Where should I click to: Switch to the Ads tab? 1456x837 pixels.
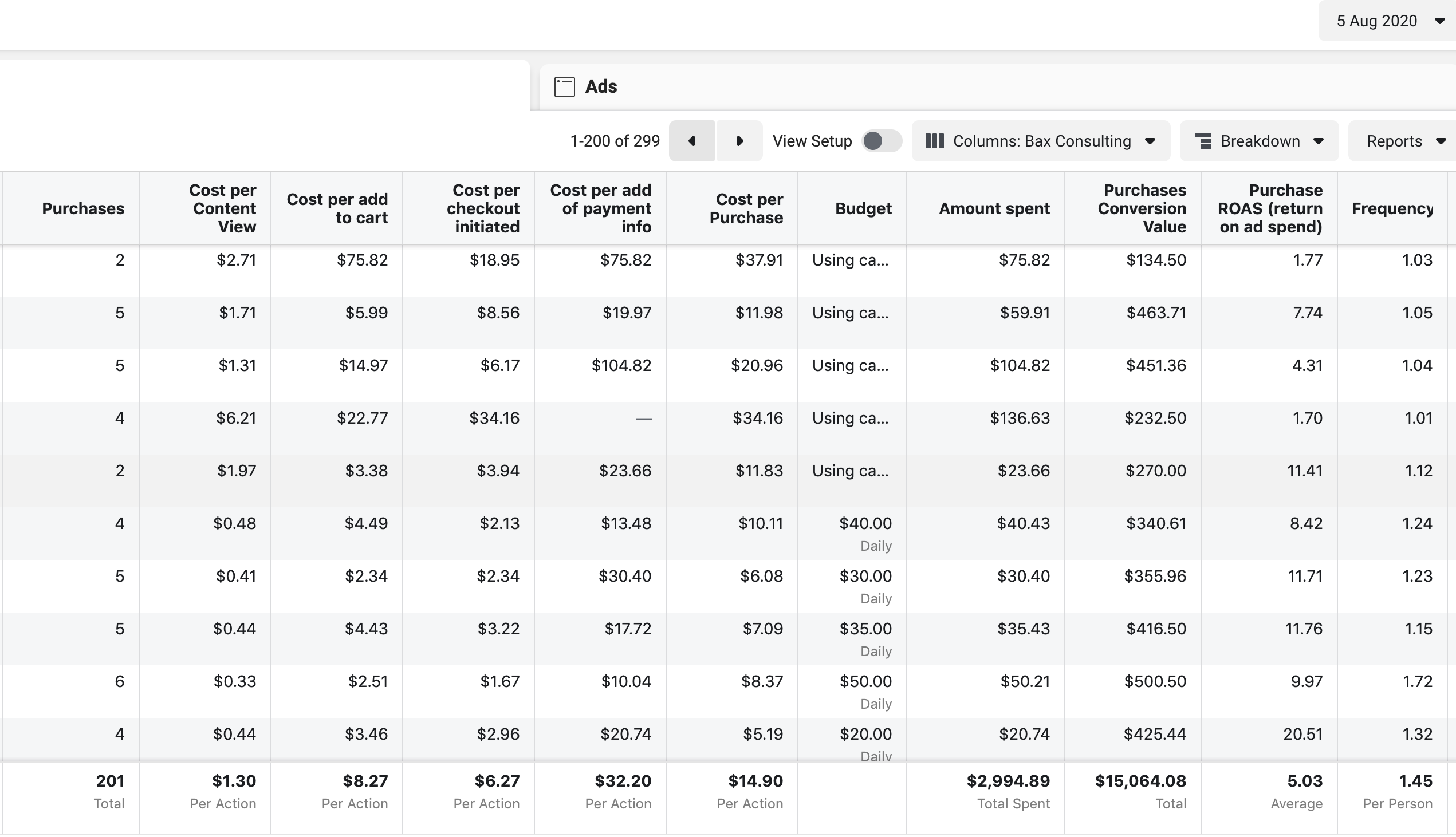601,87
